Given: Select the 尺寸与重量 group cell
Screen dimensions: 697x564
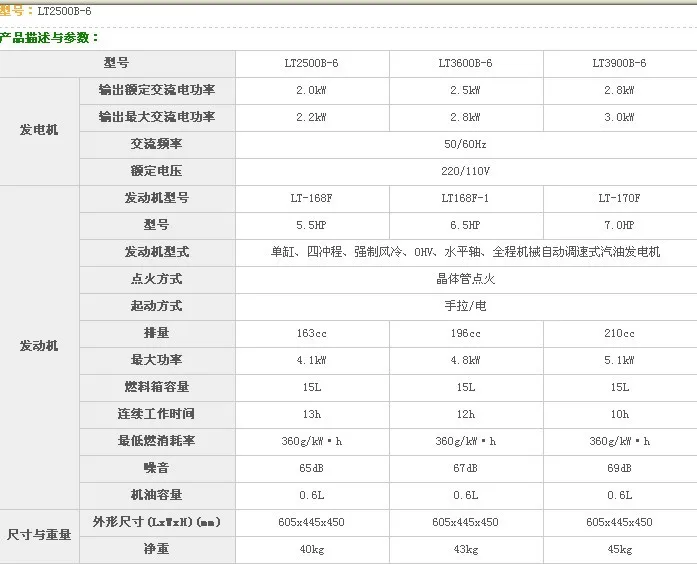Looking at the screenshot, I should pos(39,535).
